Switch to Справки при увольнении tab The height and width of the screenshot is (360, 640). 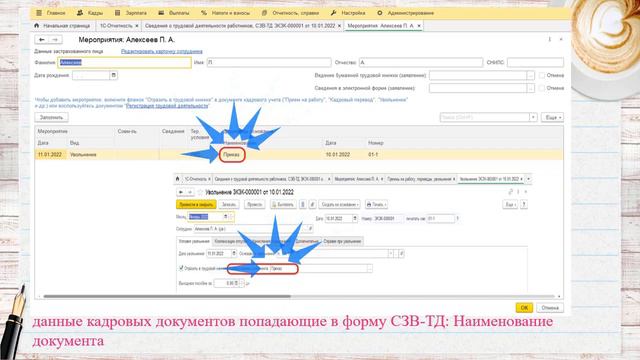pyautogui.click(x=342, y=241)
